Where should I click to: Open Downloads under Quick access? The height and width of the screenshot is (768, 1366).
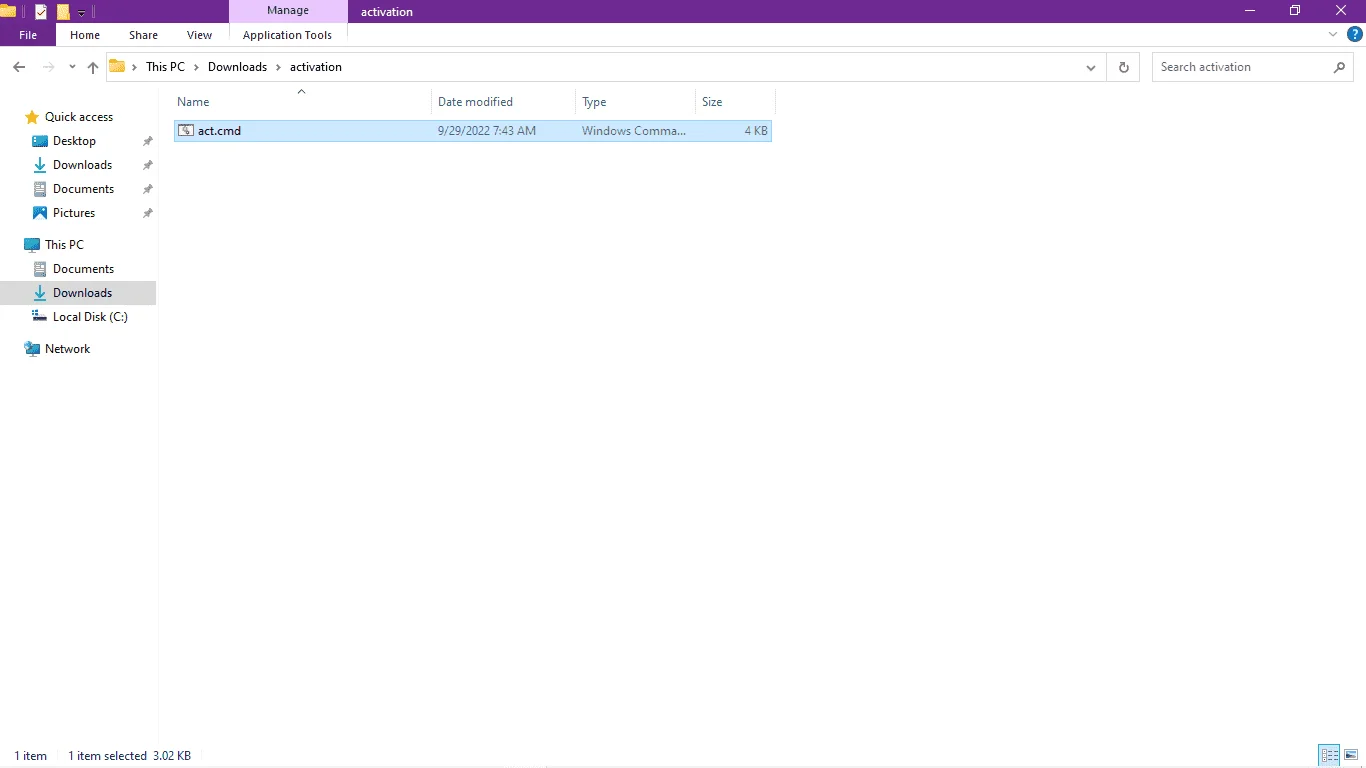coord(82,165)
